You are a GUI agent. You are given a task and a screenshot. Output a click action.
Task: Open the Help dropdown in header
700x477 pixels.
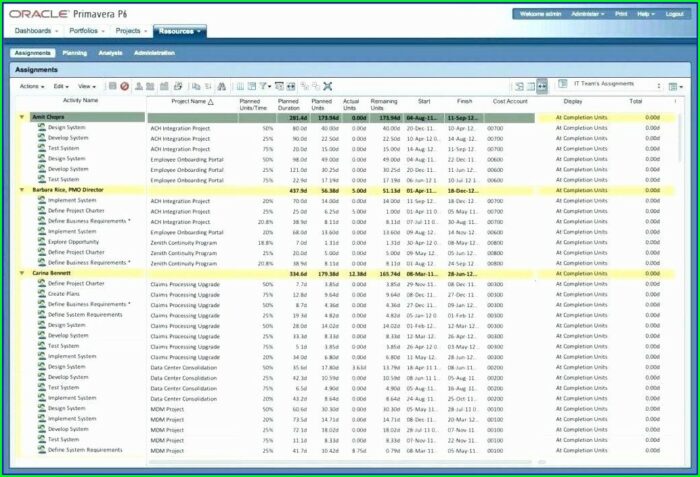646,14
